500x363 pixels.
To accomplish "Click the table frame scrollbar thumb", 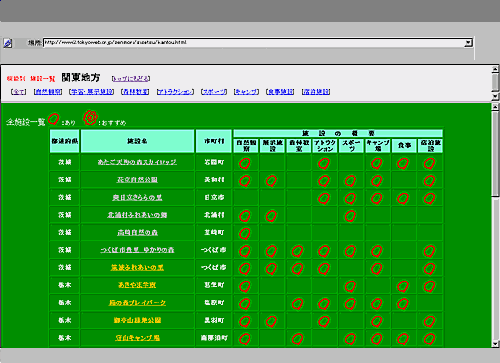I will 495,154.
